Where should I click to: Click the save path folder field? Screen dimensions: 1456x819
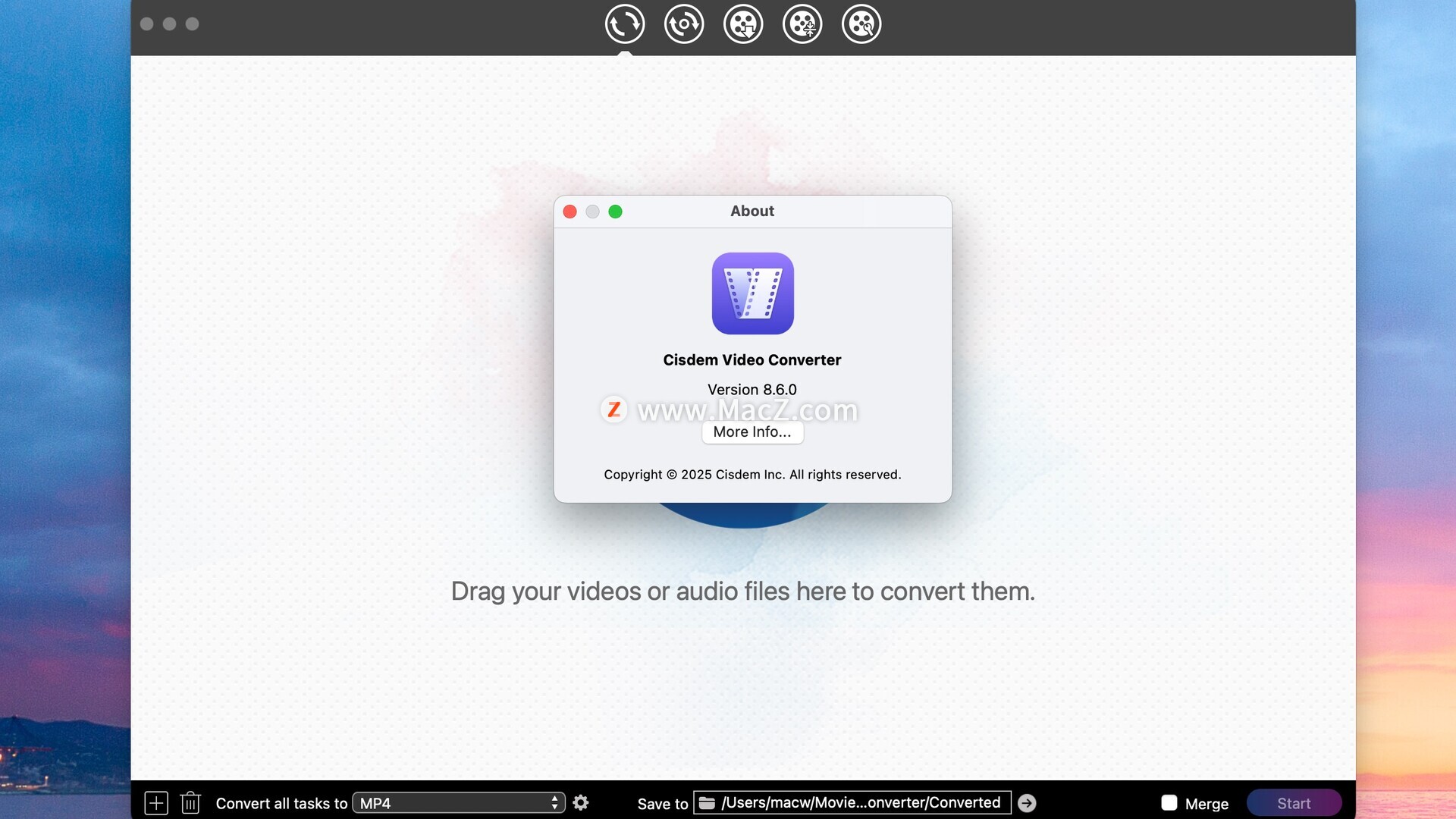852,803
